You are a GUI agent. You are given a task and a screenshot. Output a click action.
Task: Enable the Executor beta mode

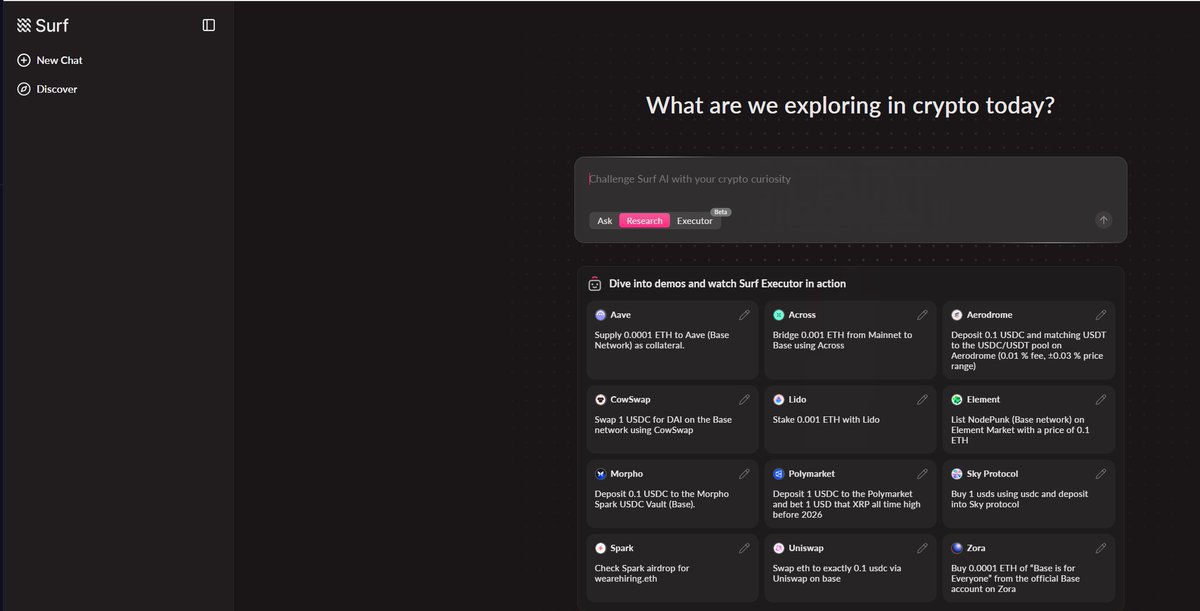pos(695,221)
